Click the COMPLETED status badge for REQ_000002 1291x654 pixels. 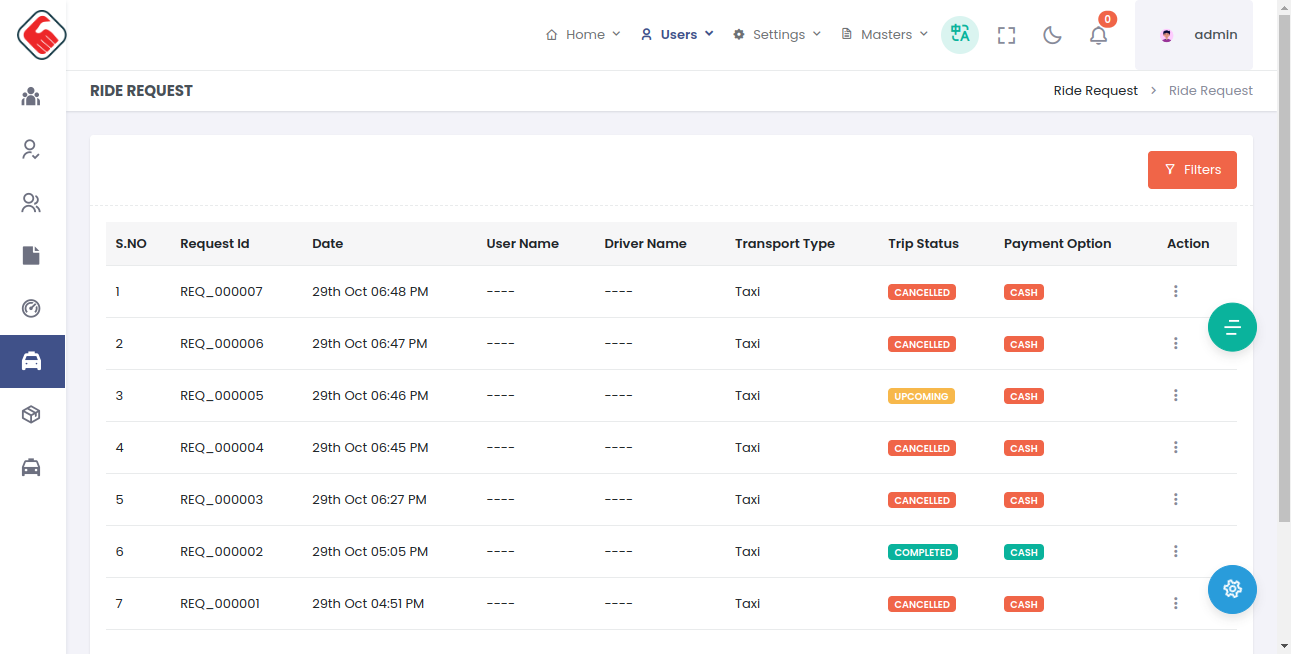point(923,552)
